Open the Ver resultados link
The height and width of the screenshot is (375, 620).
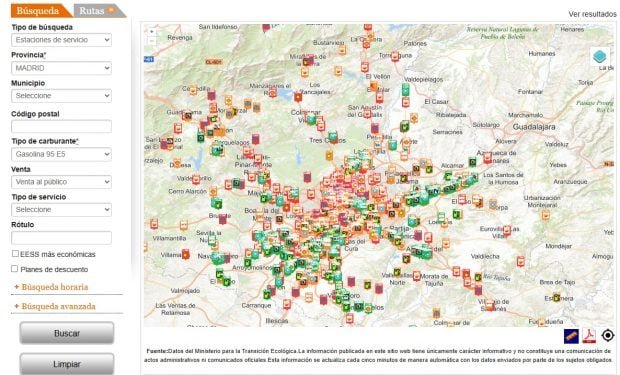click(x=592, y=14)
